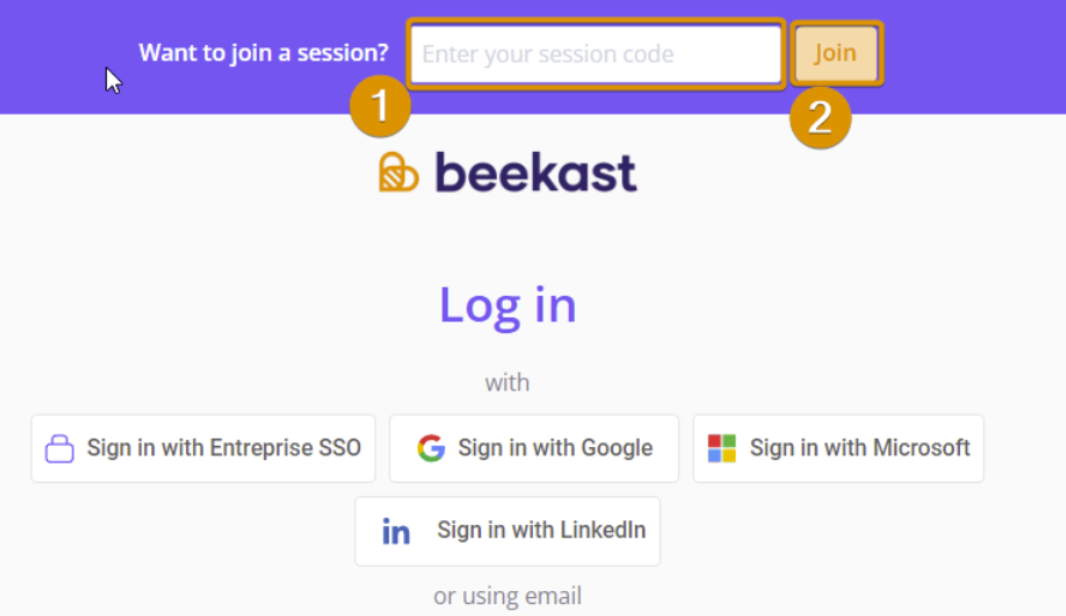
Task: Sign in with Google text button
Action: click(555, 448)
